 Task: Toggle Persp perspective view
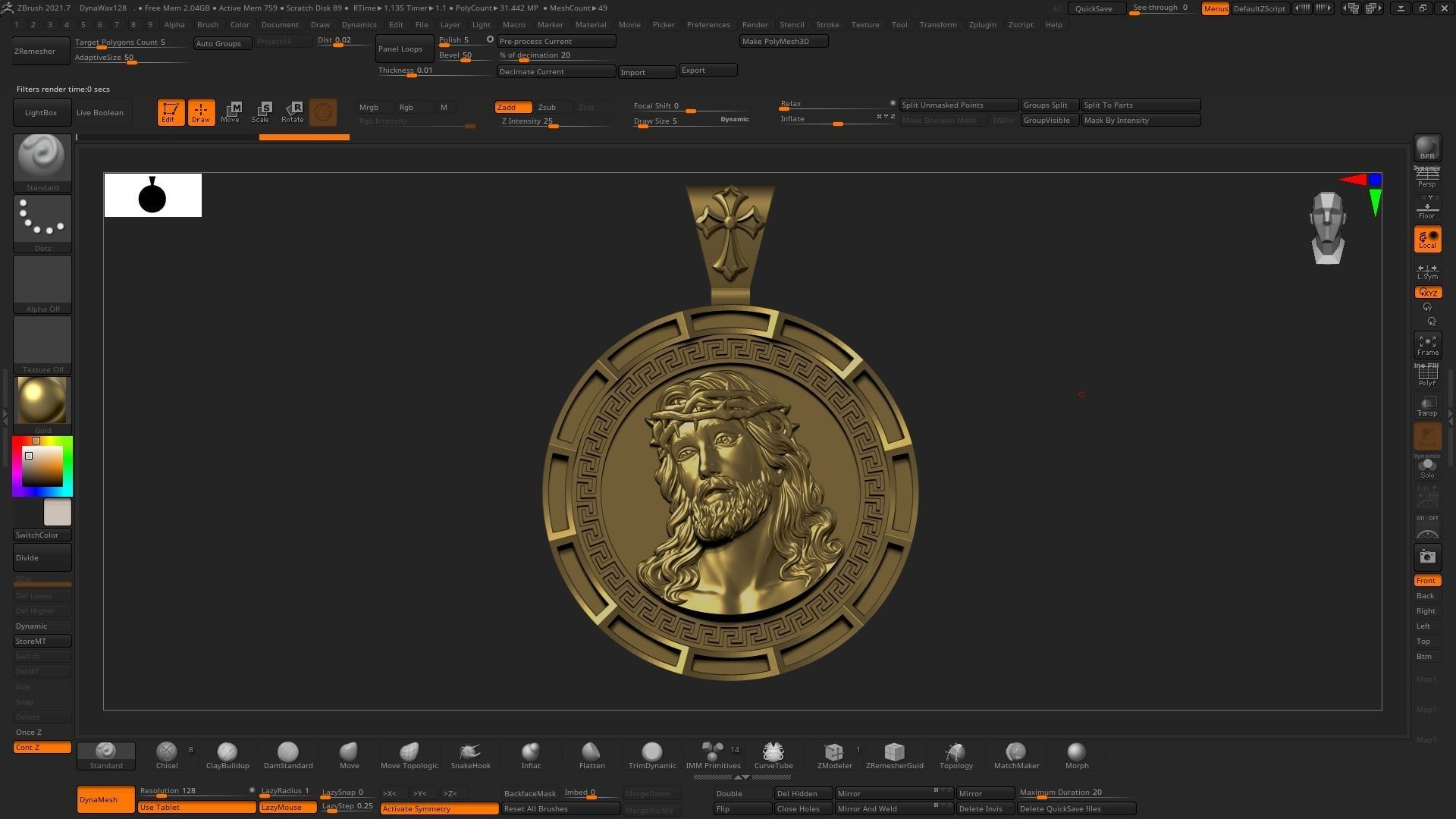pyautogui.click(x=1427, y=178)
